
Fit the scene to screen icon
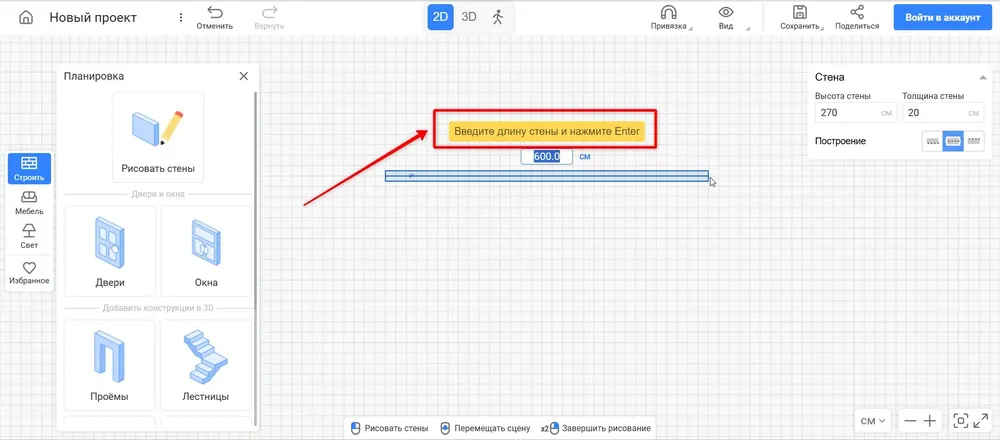[961, 421]
